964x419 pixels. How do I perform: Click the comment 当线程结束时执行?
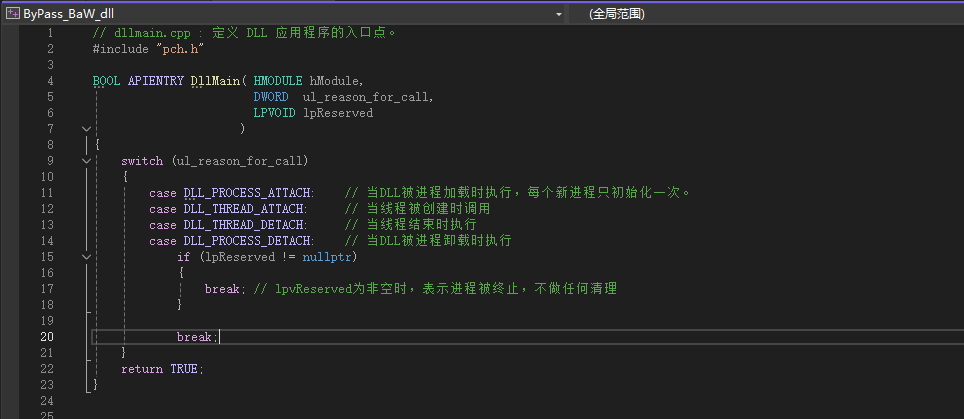pyautogui.click(x=410, y=224)
